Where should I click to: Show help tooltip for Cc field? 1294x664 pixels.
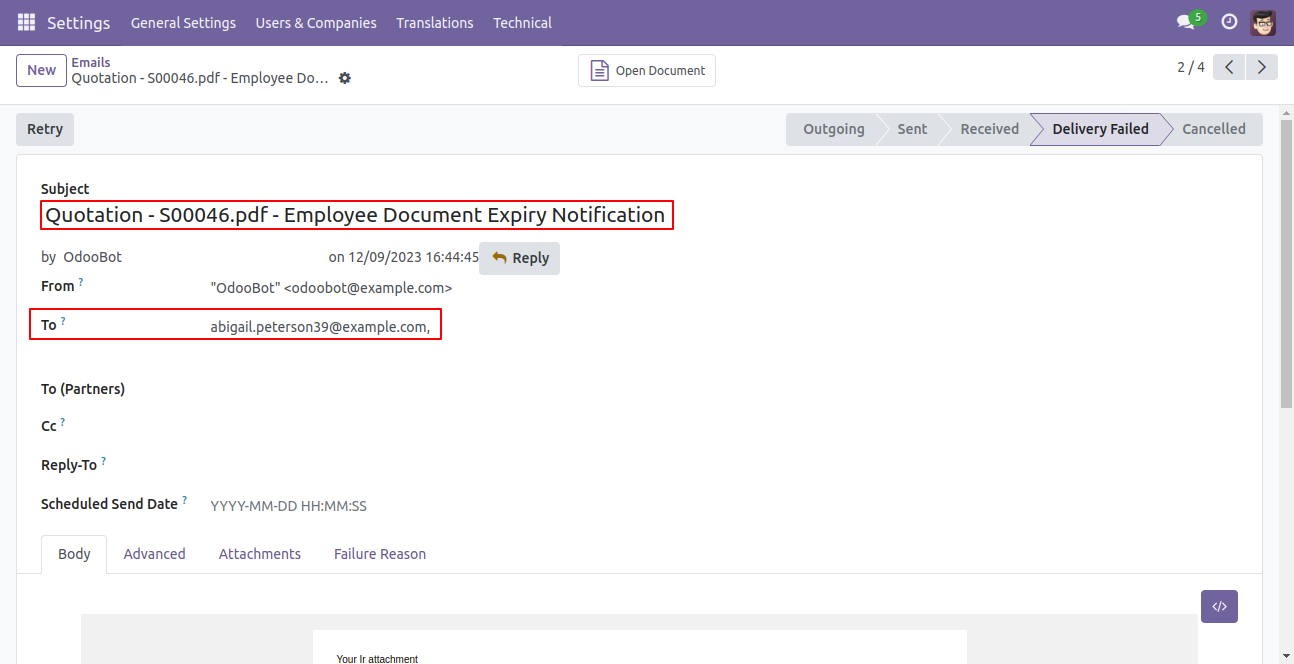62,423
